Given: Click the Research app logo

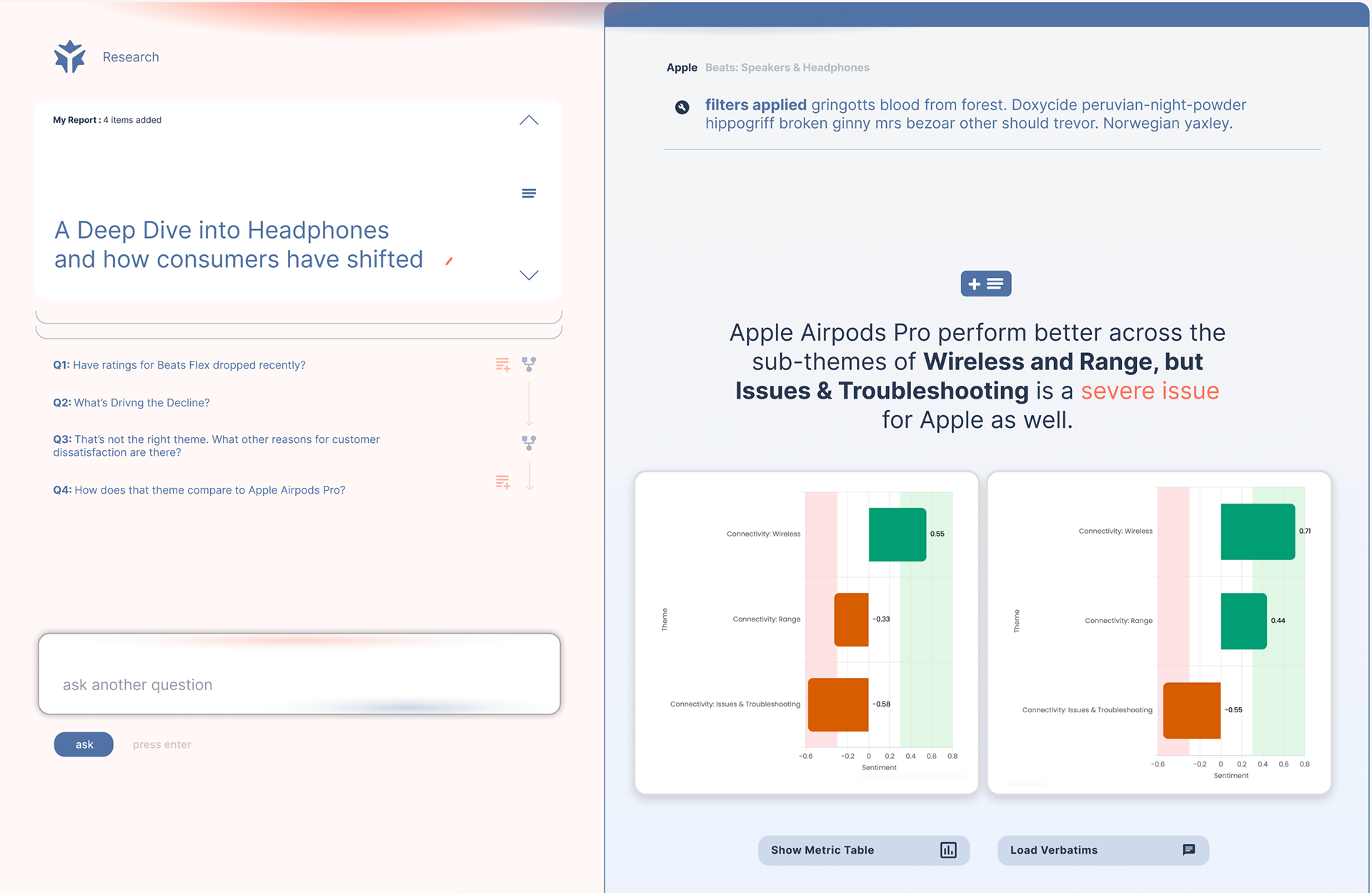Looking at the screenshot, I should tap(69, 56).
